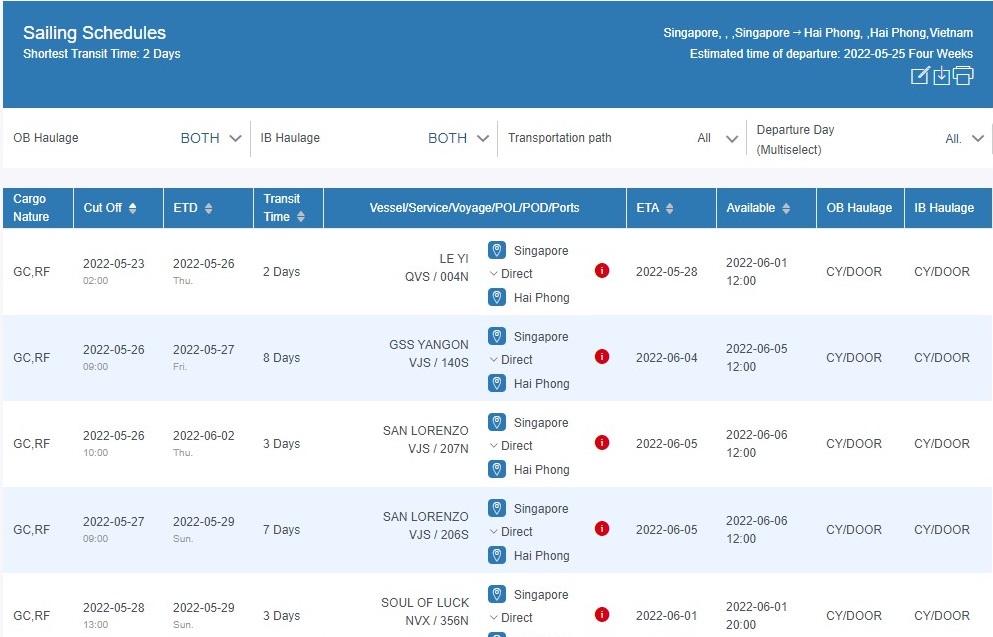Image resolution: width=993 pixels, height=637 pixels.
Task: Sort by ETA column header
Action: [x=669, y=208]
